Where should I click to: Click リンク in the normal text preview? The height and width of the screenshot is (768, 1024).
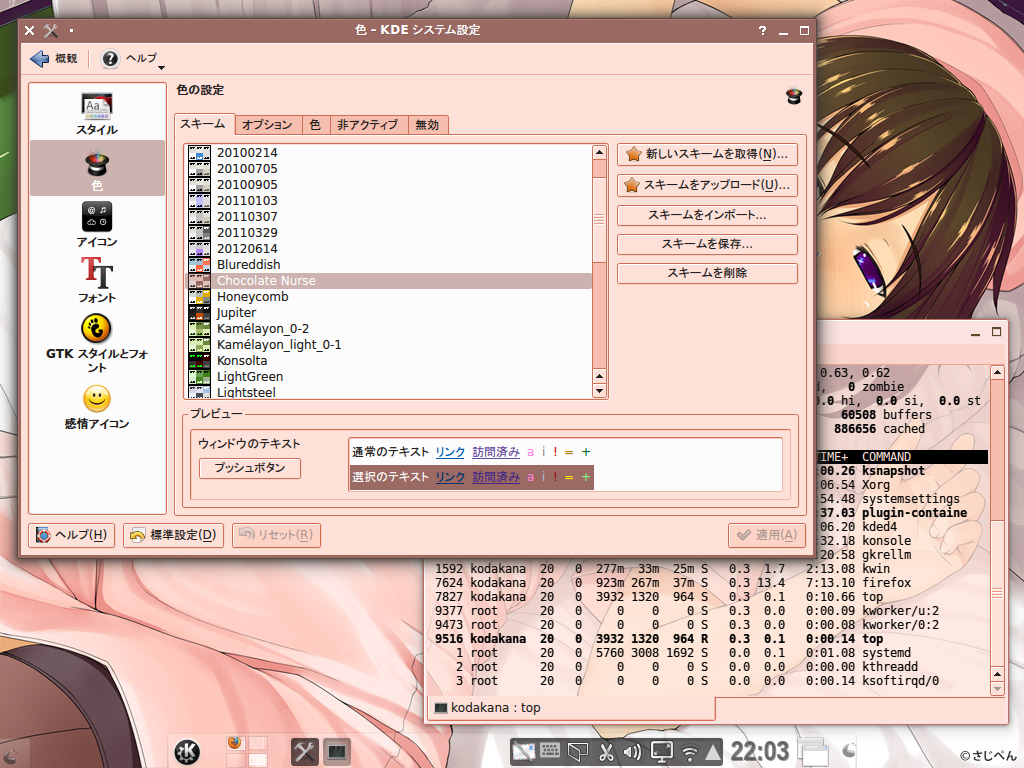coord(450,452)
